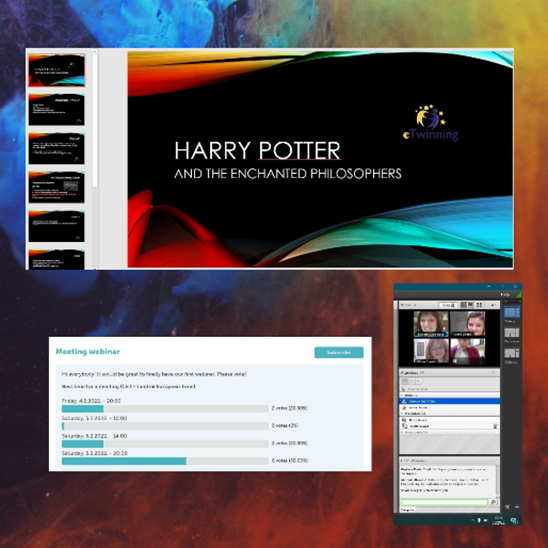
Task: Click the Subscribe button
Action: (x=339, y=352)
